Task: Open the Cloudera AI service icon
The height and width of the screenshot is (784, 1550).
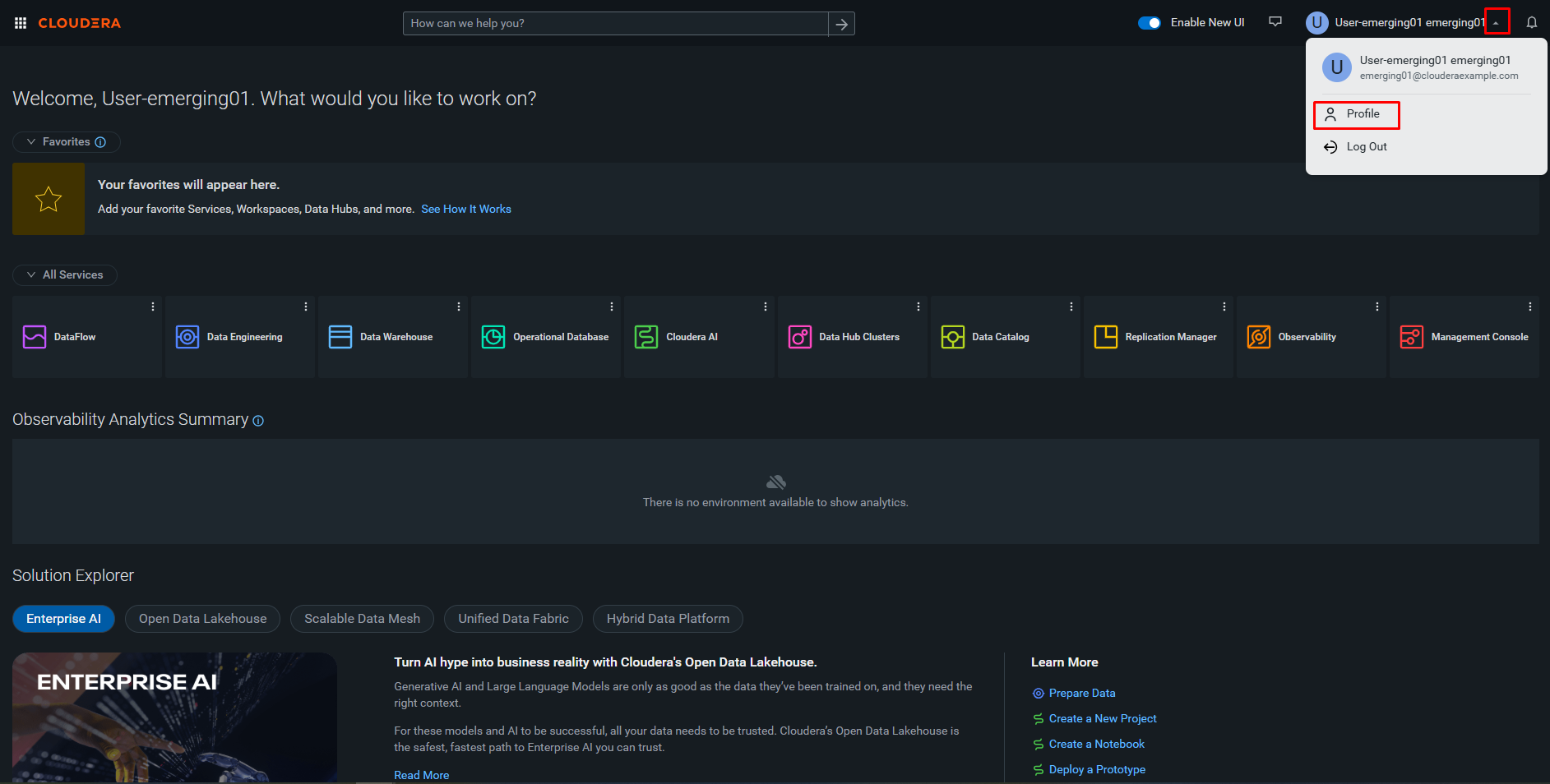Action: [x=646, y=337]
